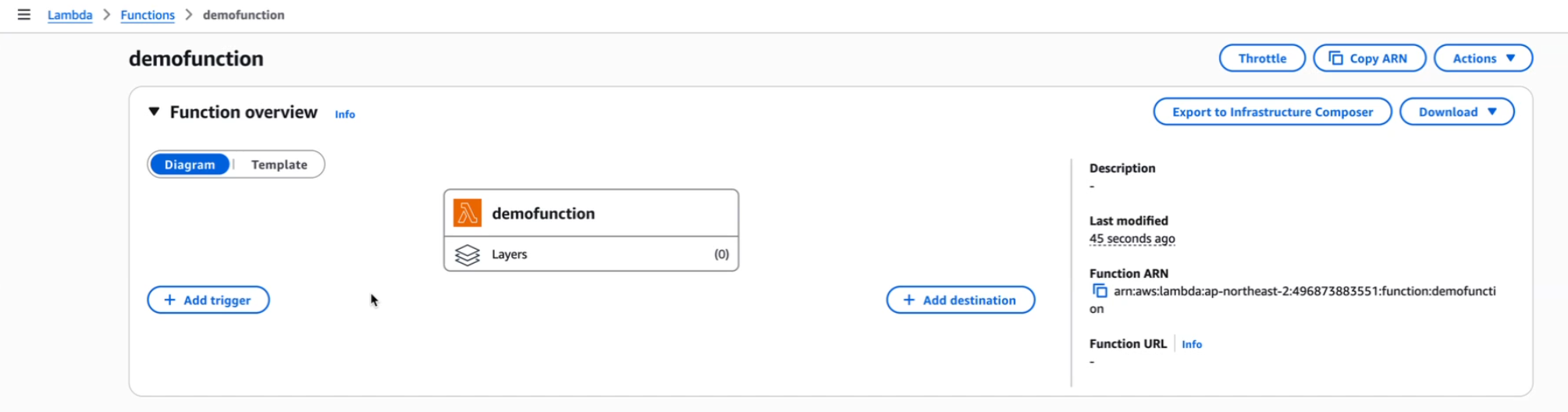This screenshot has width=1568, height=412.
Task: Open the hamburger navigation menu
Action: point(24,15)
